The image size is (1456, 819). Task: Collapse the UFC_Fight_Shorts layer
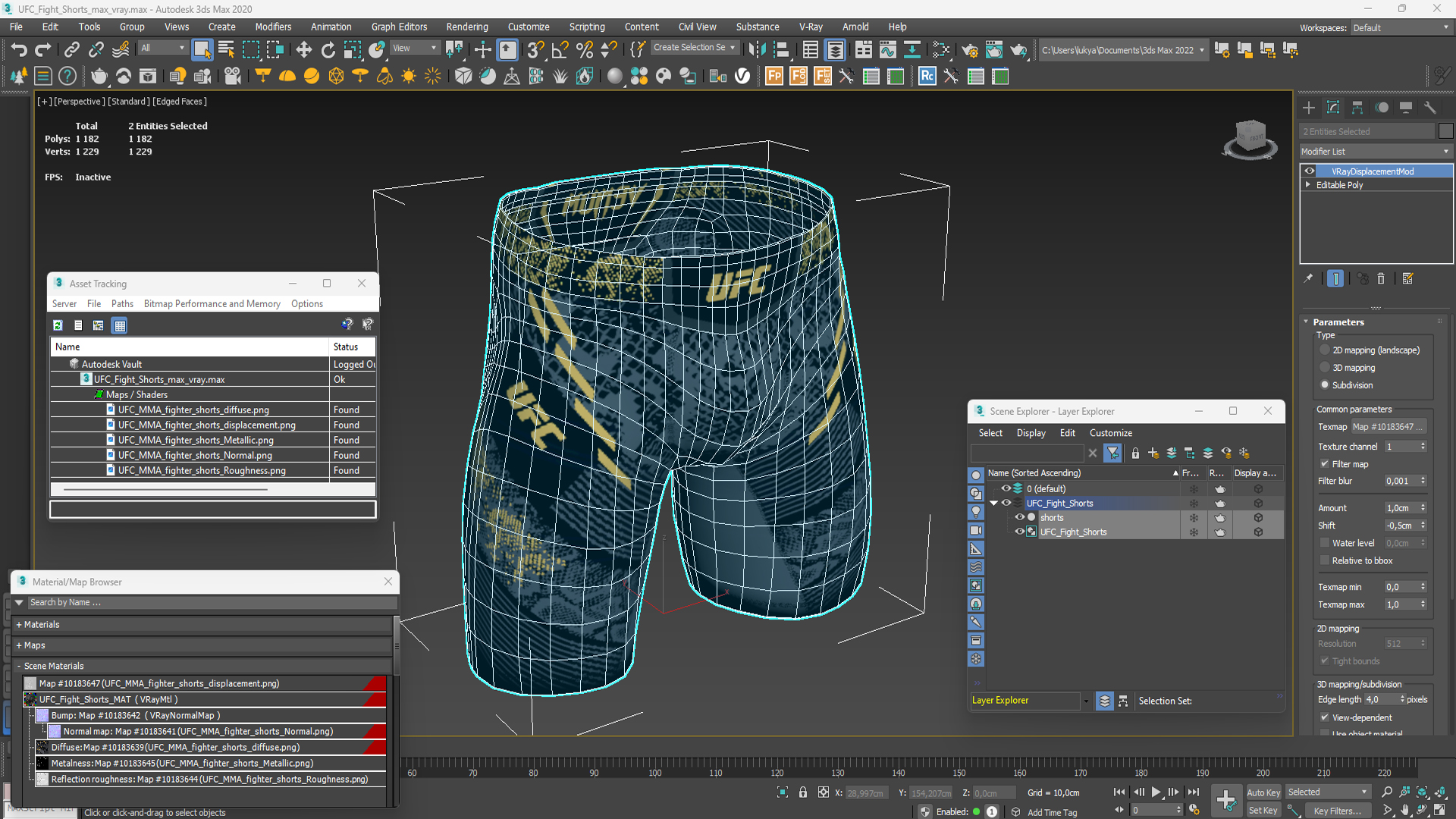pyautogui.click(x=993, y=504)
